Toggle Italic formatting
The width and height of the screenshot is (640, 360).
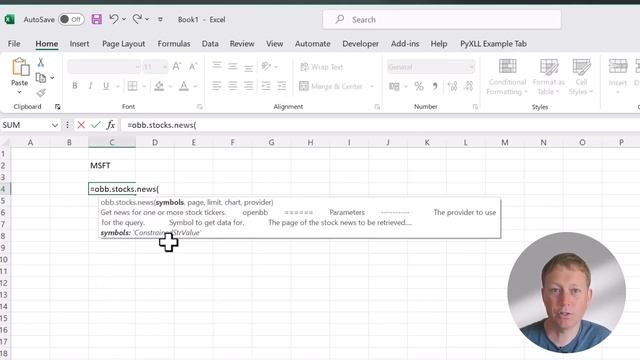click(x=90, y=86)
